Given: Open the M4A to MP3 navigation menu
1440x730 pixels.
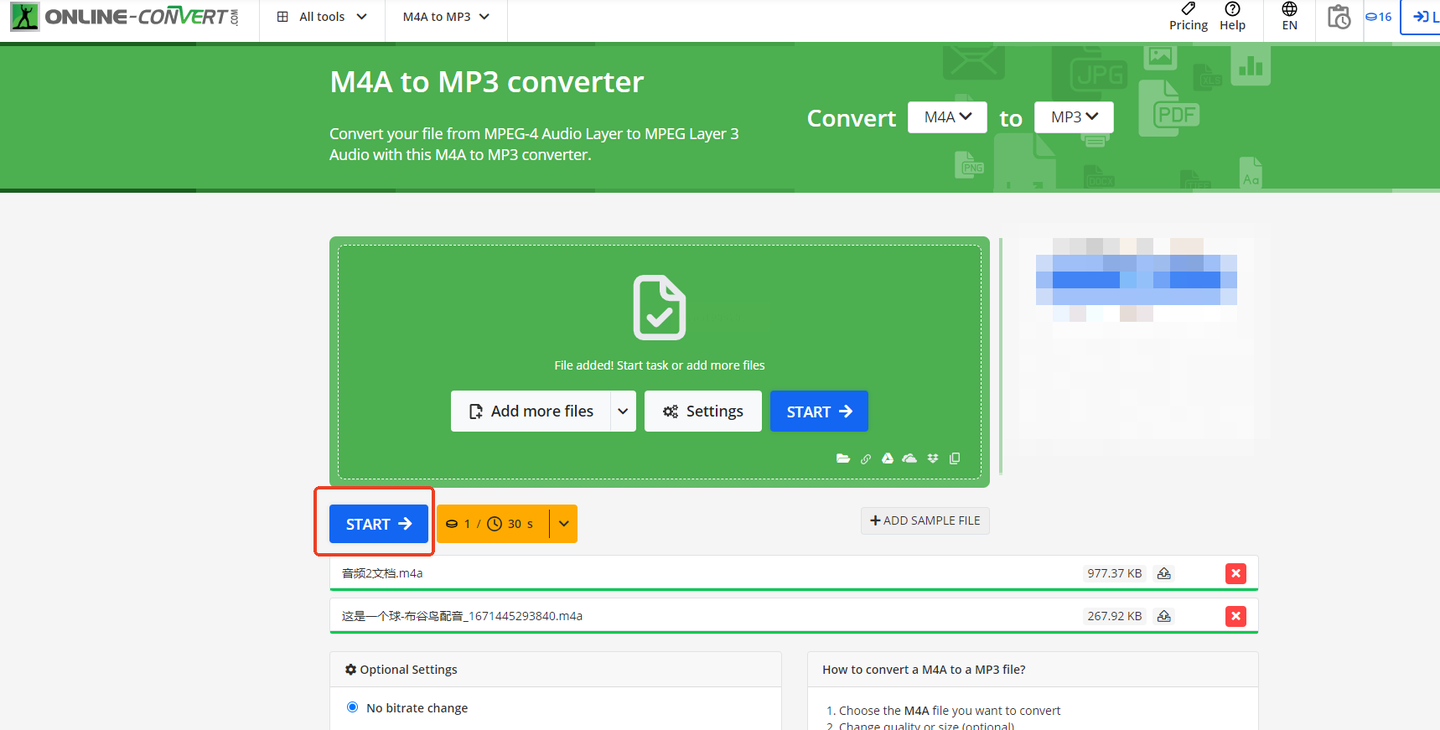Looking at the screenshot, I should click(x=446, y=17).
